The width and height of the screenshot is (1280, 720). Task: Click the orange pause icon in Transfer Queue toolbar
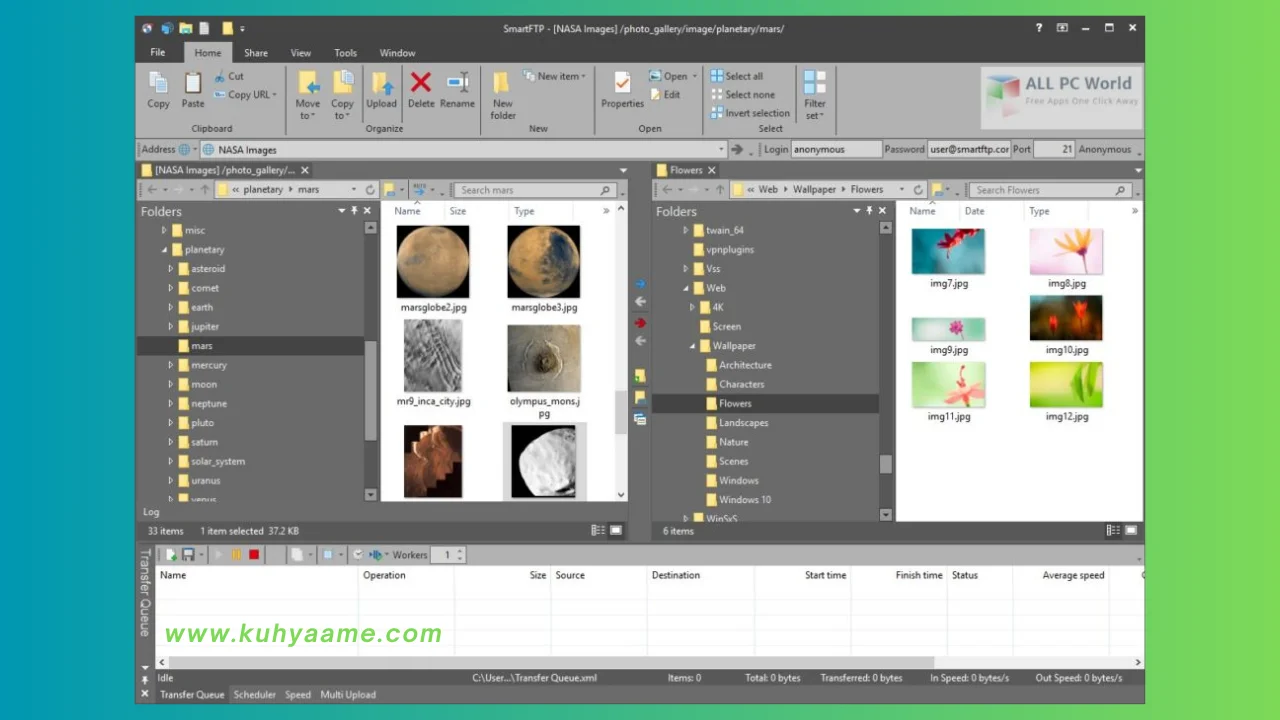(237, 554)
